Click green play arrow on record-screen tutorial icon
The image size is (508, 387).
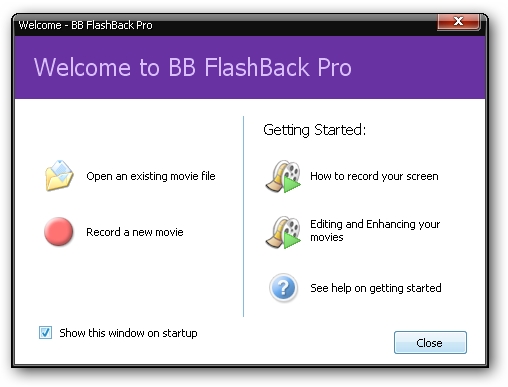pos(292,185)
